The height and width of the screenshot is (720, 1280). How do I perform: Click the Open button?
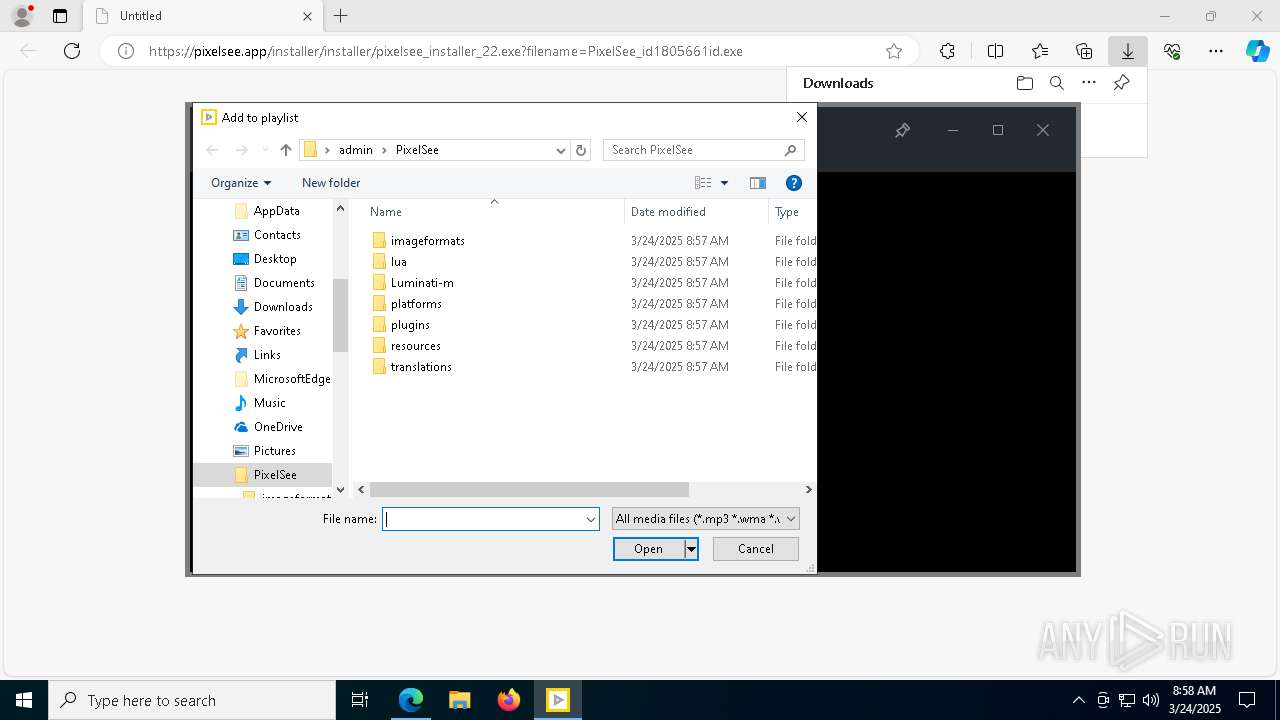click(648, 549)
